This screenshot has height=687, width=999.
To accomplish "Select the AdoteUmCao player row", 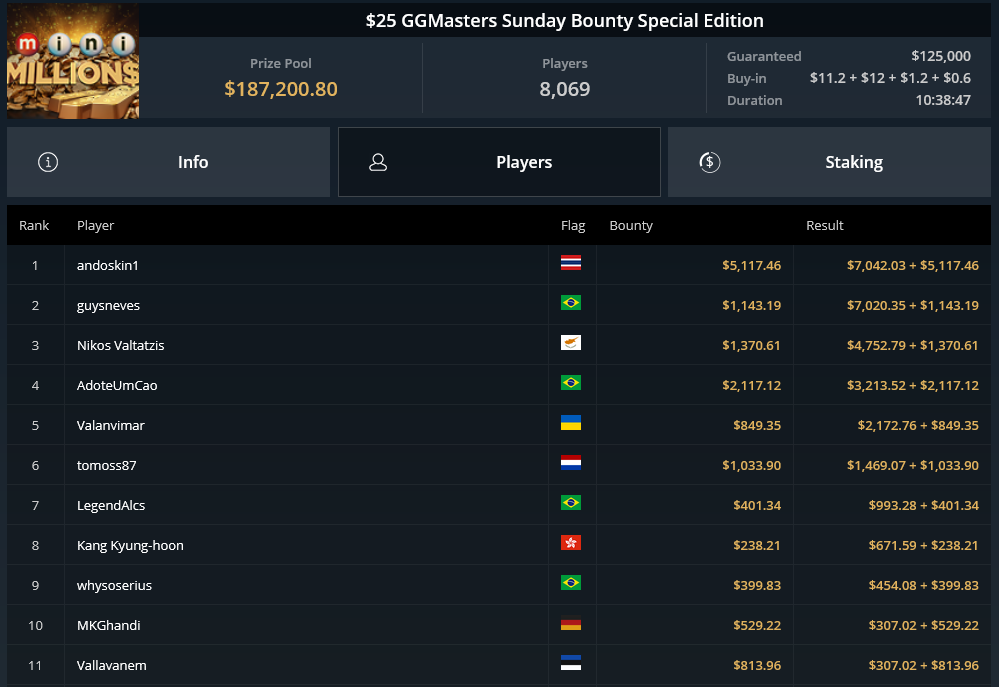I will (499, 385).
